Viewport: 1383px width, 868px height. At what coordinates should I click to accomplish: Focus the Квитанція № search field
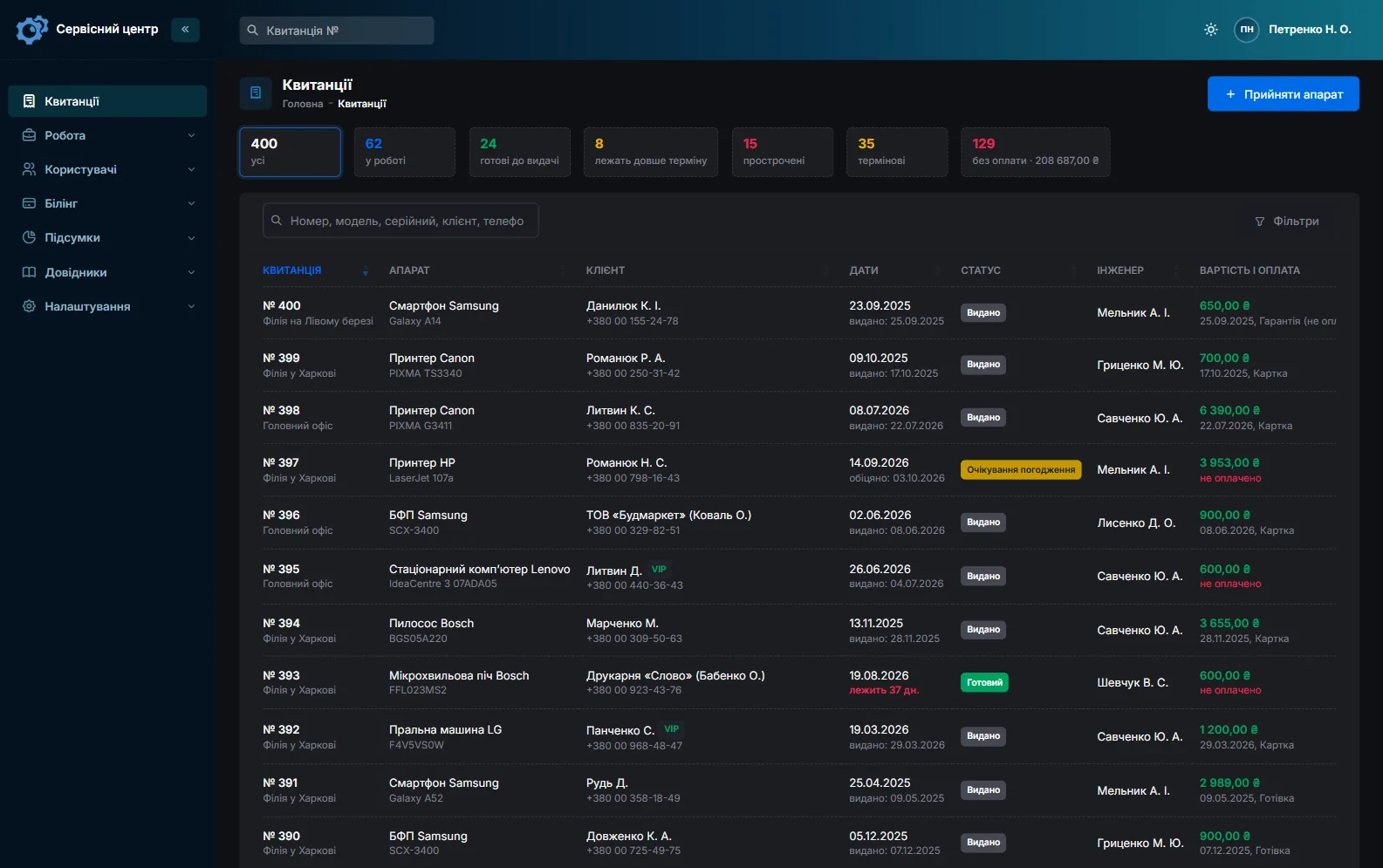[337, 31]
